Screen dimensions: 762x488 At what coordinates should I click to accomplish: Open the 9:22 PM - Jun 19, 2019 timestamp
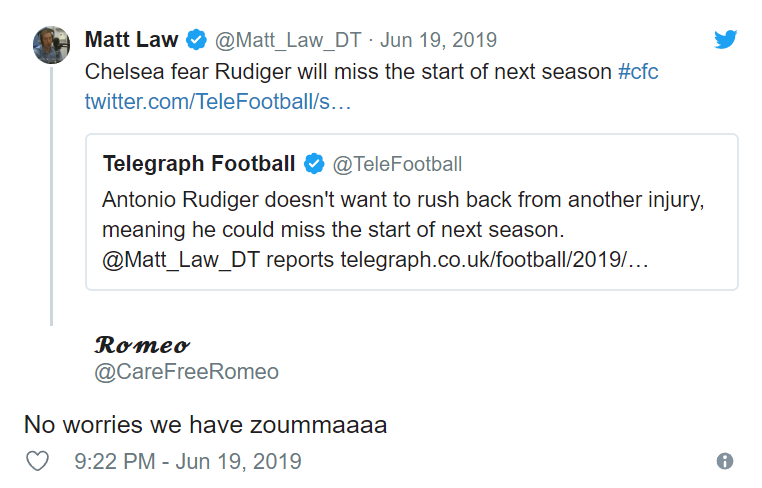click(188, 462)
